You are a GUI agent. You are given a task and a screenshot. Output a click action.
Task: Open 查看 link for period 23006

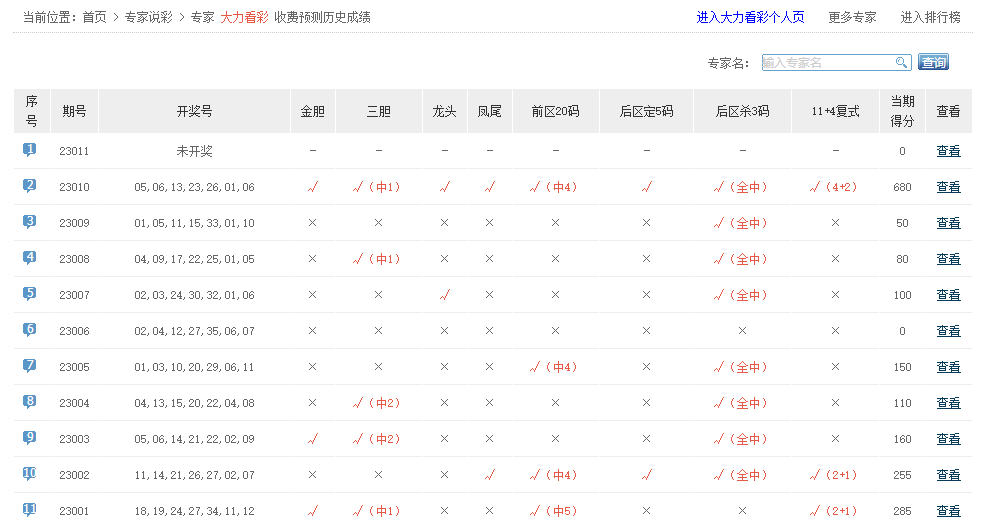click(948, 331)
